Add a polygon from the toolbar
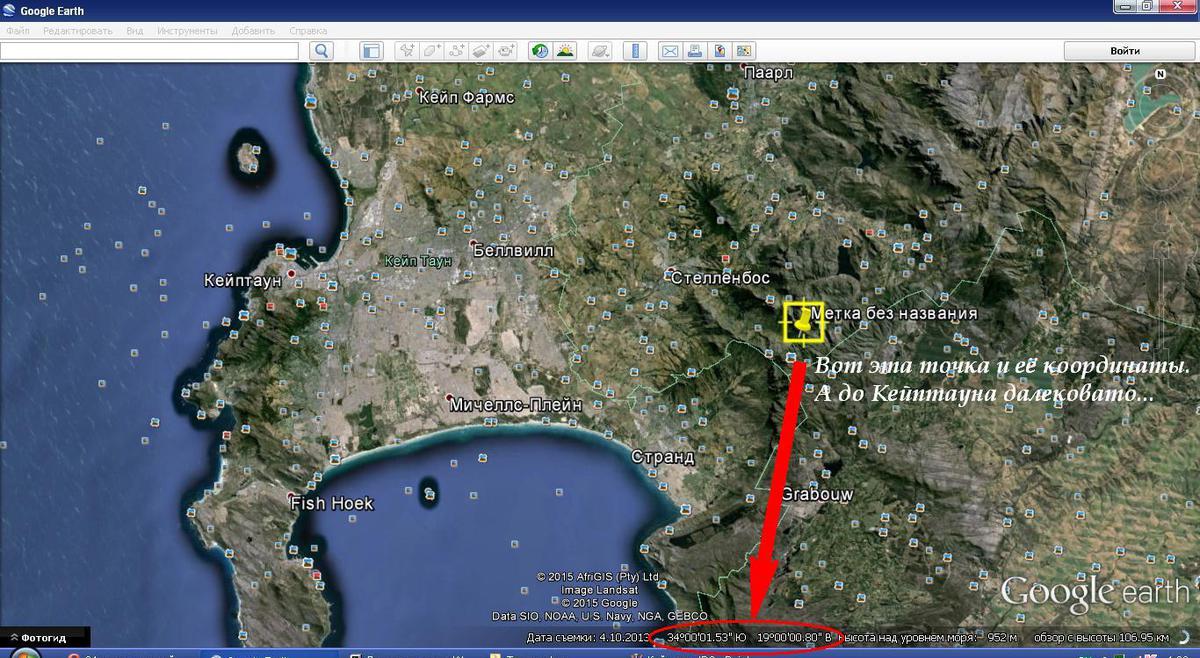 point(431,50)
